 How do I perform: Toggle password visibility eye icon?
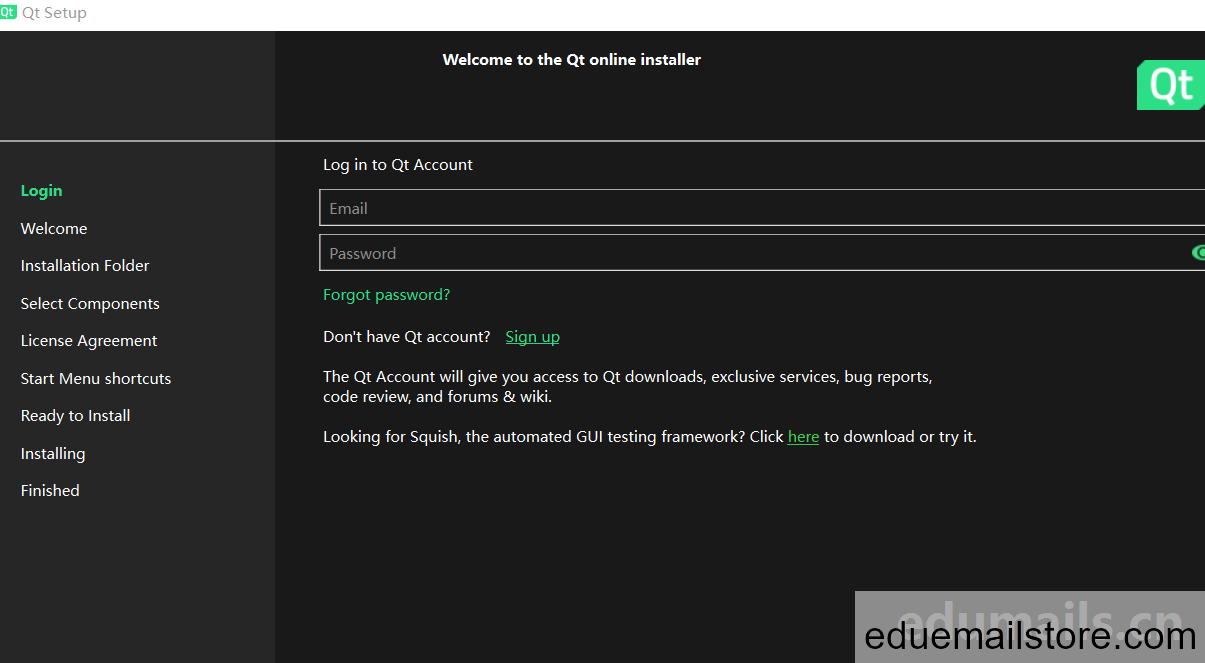(x=1198, y=253)
